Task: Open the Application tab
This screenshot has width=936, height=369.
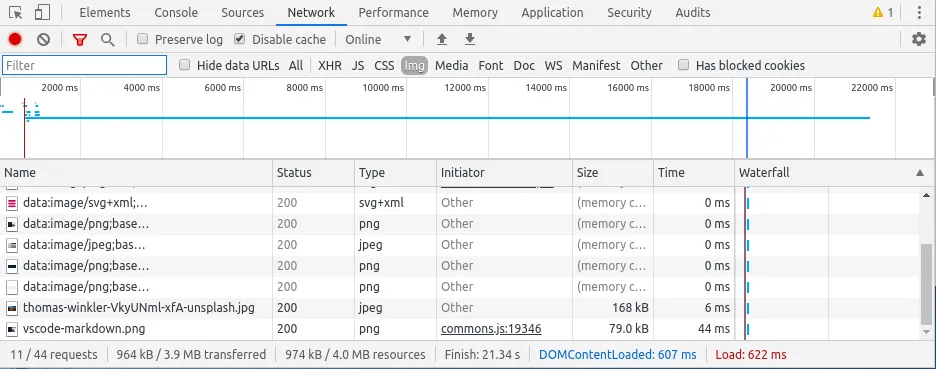Action: pyautogui.click(x=552, y=13)
